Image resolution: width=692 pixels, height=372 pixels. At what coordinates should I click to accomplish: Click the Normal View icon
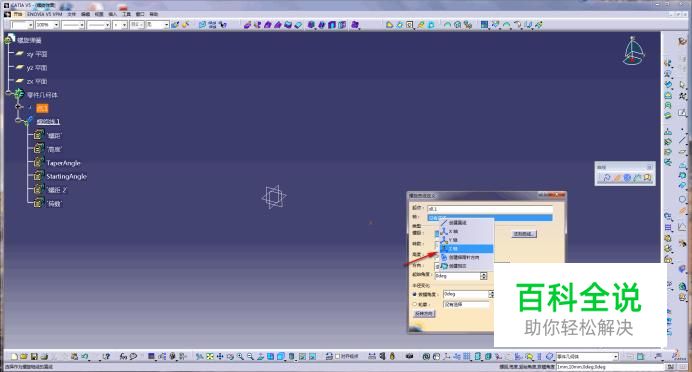[260, 356]
